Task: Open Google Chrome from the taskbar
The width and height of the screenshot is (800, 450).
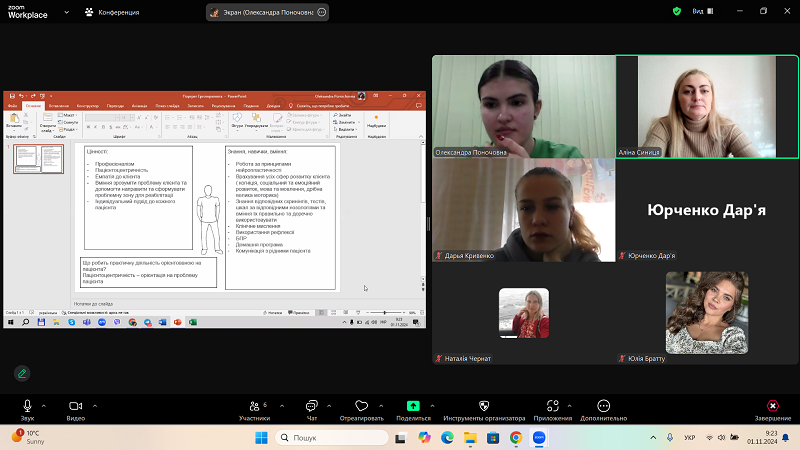Action: pyautogui.click(x=516, y=438)
